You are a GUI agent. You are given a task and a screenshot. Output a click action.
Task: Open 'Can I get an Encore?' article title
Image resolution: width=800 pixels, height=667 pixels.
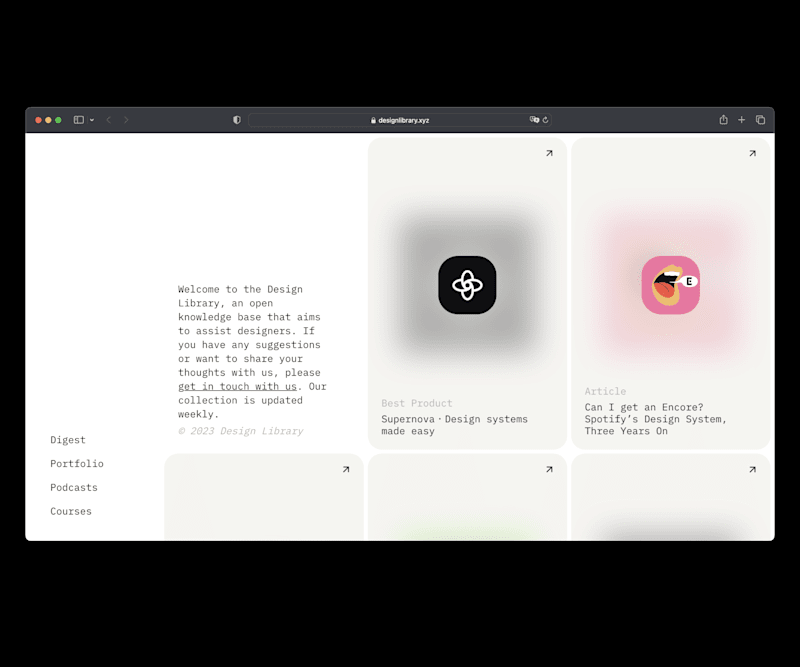point(656,419)
